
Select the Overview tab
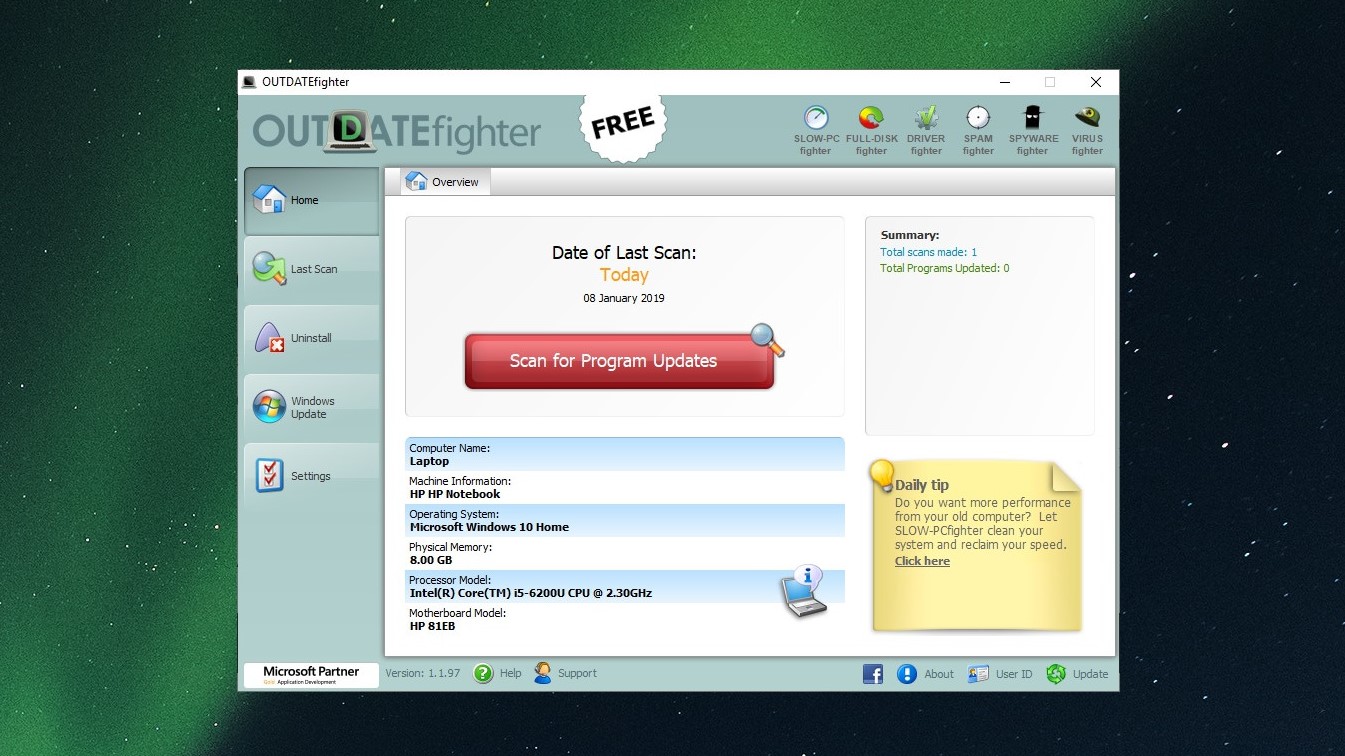pyautogui.click(x=445, y=182)
